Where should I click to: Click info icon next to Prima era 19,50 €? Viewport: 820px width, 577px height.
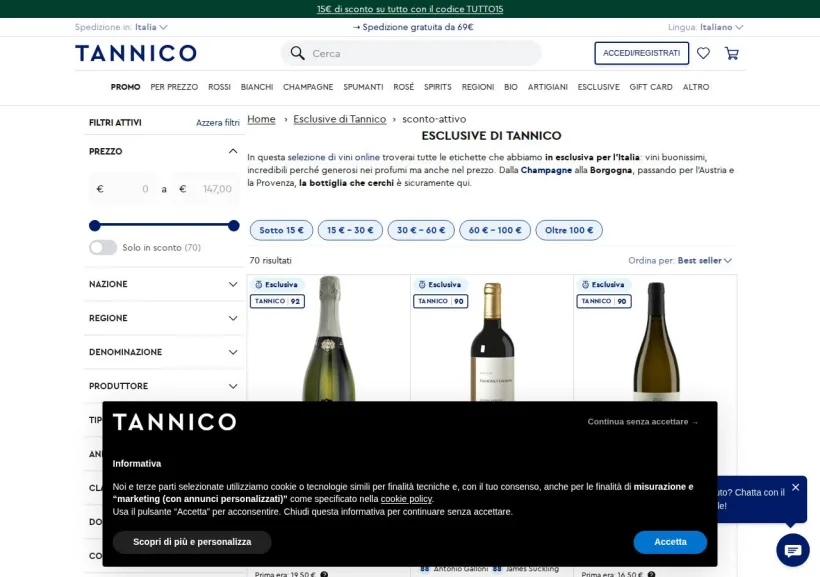point(324,574)
